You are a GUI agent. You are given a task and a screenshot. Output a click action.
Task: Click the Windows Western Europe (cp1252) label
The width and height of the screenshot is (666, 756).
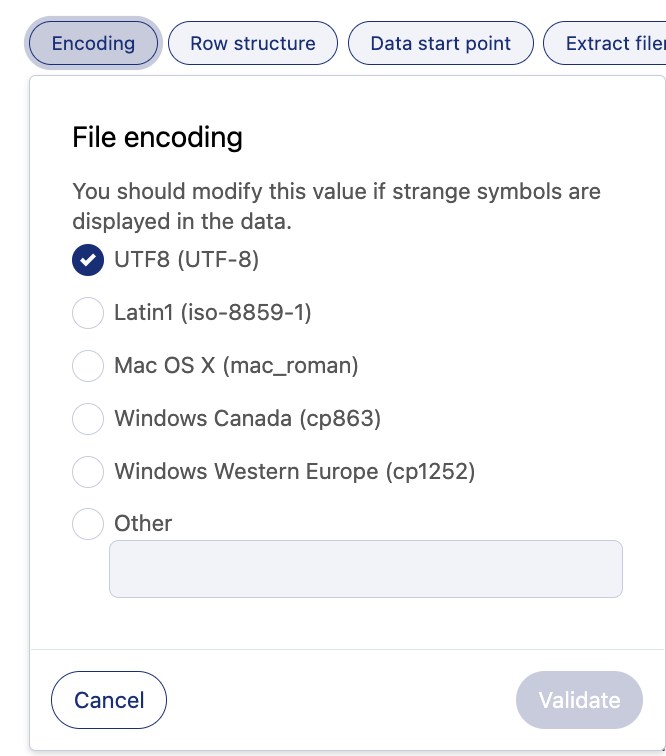tap(294, 471)
